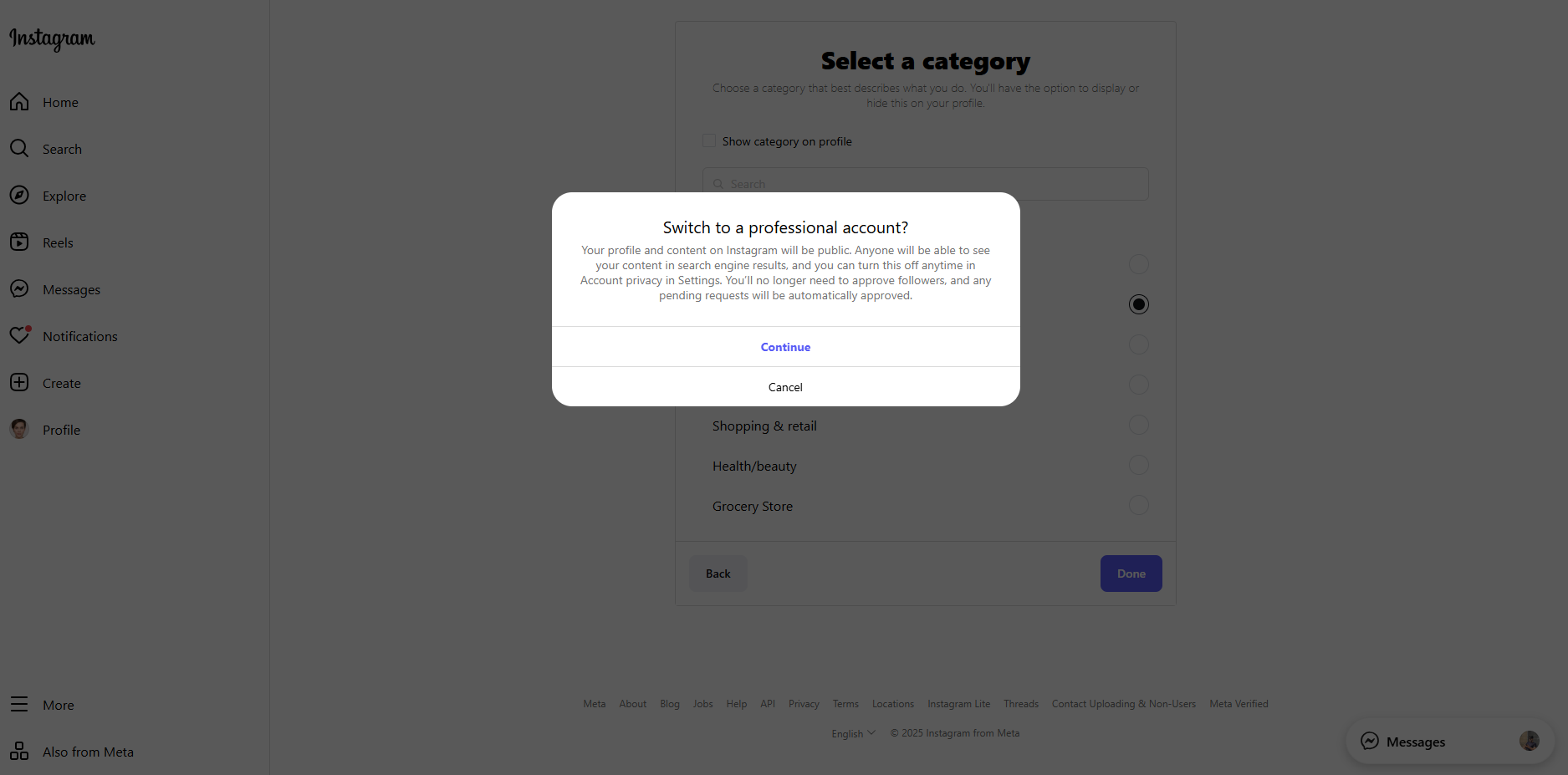Screen dimensions: 1568x775
Task: Focus the category Search input field
Action: pos(925,184)
